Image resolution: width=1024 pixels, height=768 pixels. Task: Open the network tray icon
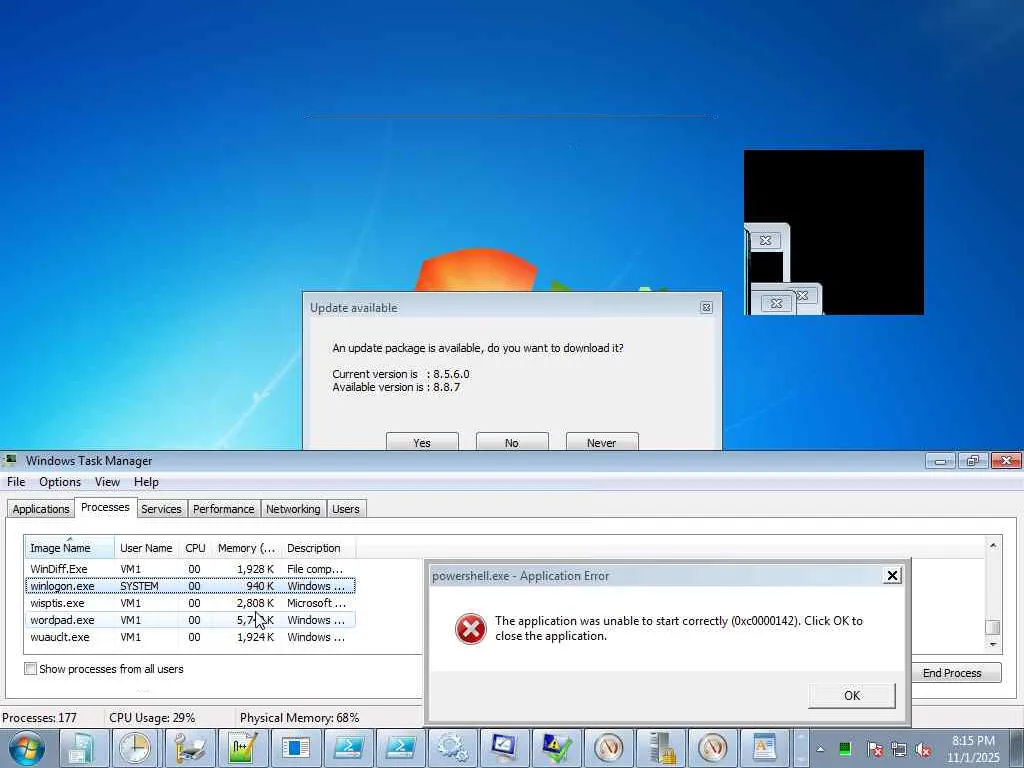click(x=899, y=749)
